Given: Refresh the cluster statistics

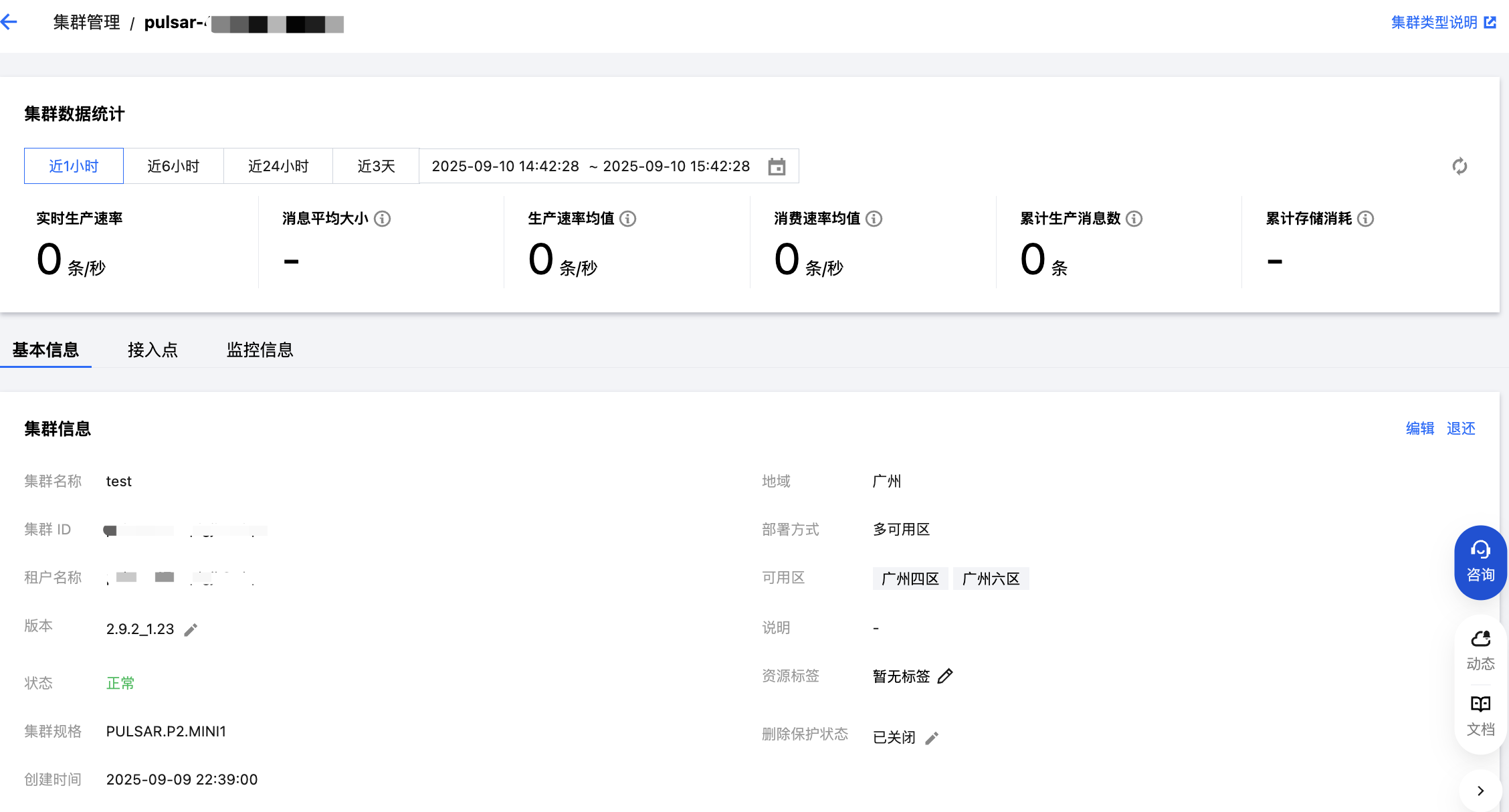Looking at the screenshot, I should [1460, 166].
